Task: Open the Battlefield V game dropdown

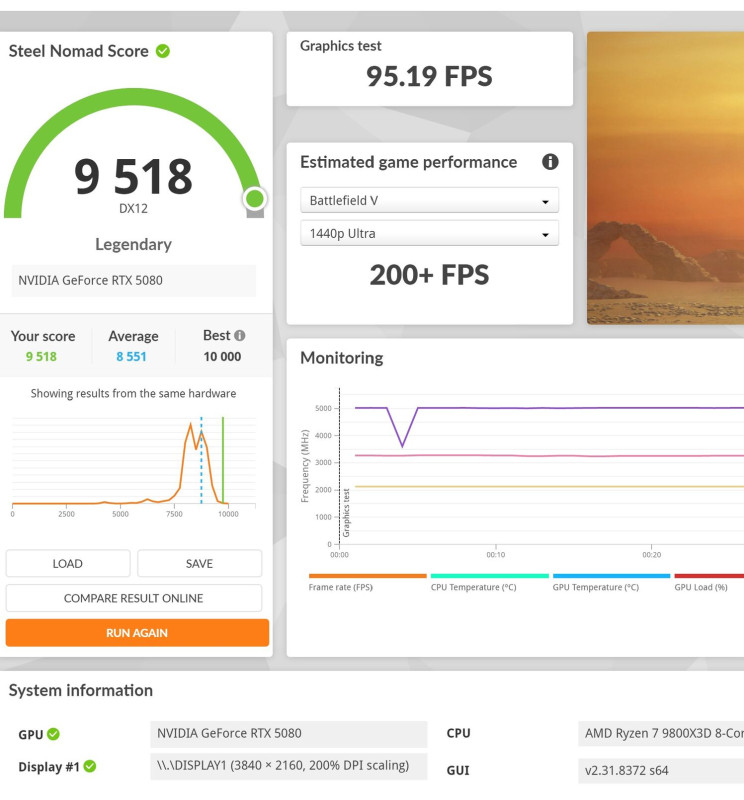Action: pyautogui.click(x=429, y=201)
